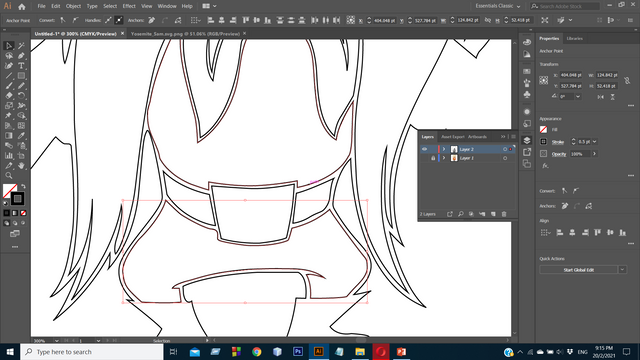Expand Opacity arrow in Appearance
640x360 pixels.
pyautogui.click(x=595, y=154)
